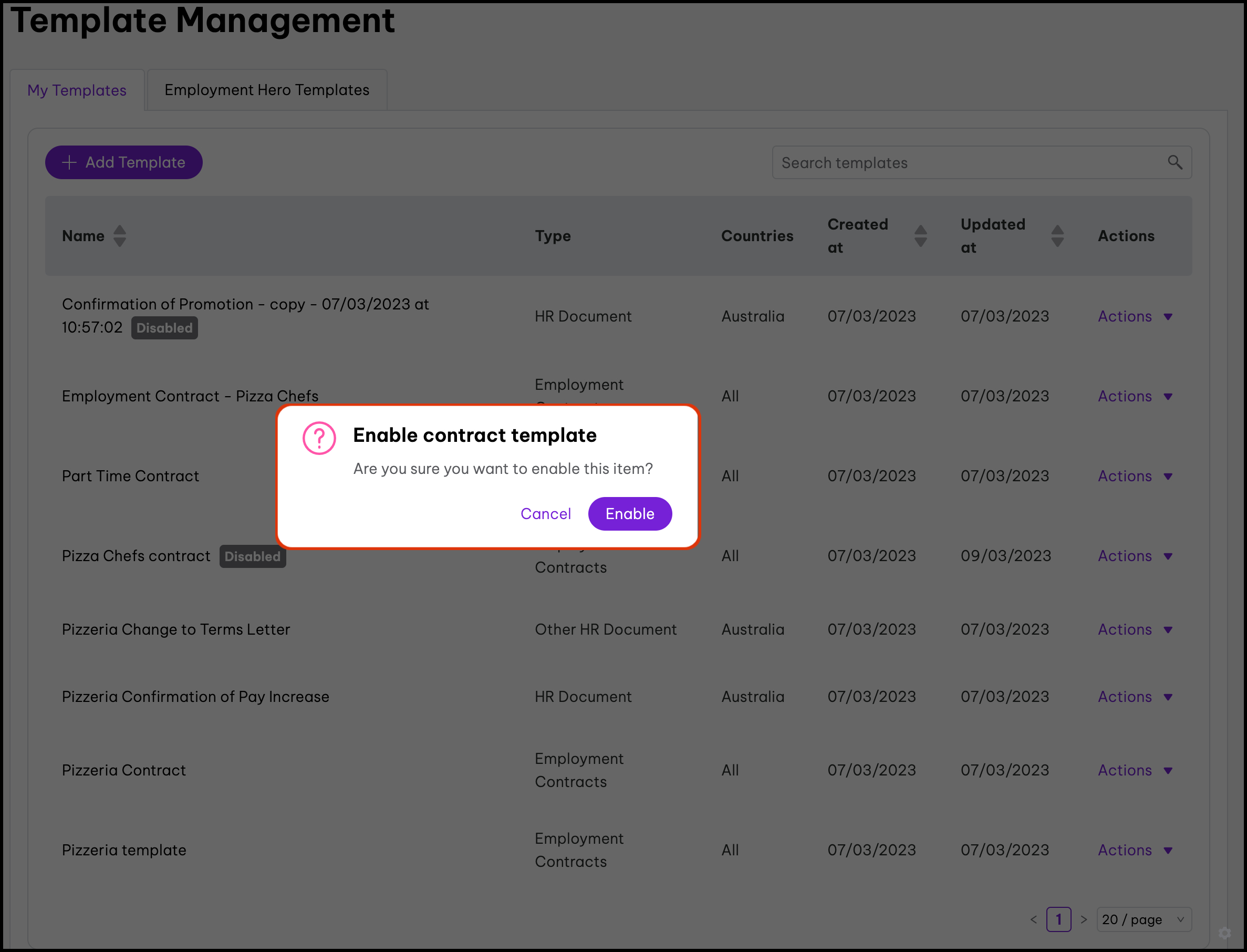Switch to Employment Hero Templates tab
This screenshot has width=1247, height=952.
click(267, 90)
